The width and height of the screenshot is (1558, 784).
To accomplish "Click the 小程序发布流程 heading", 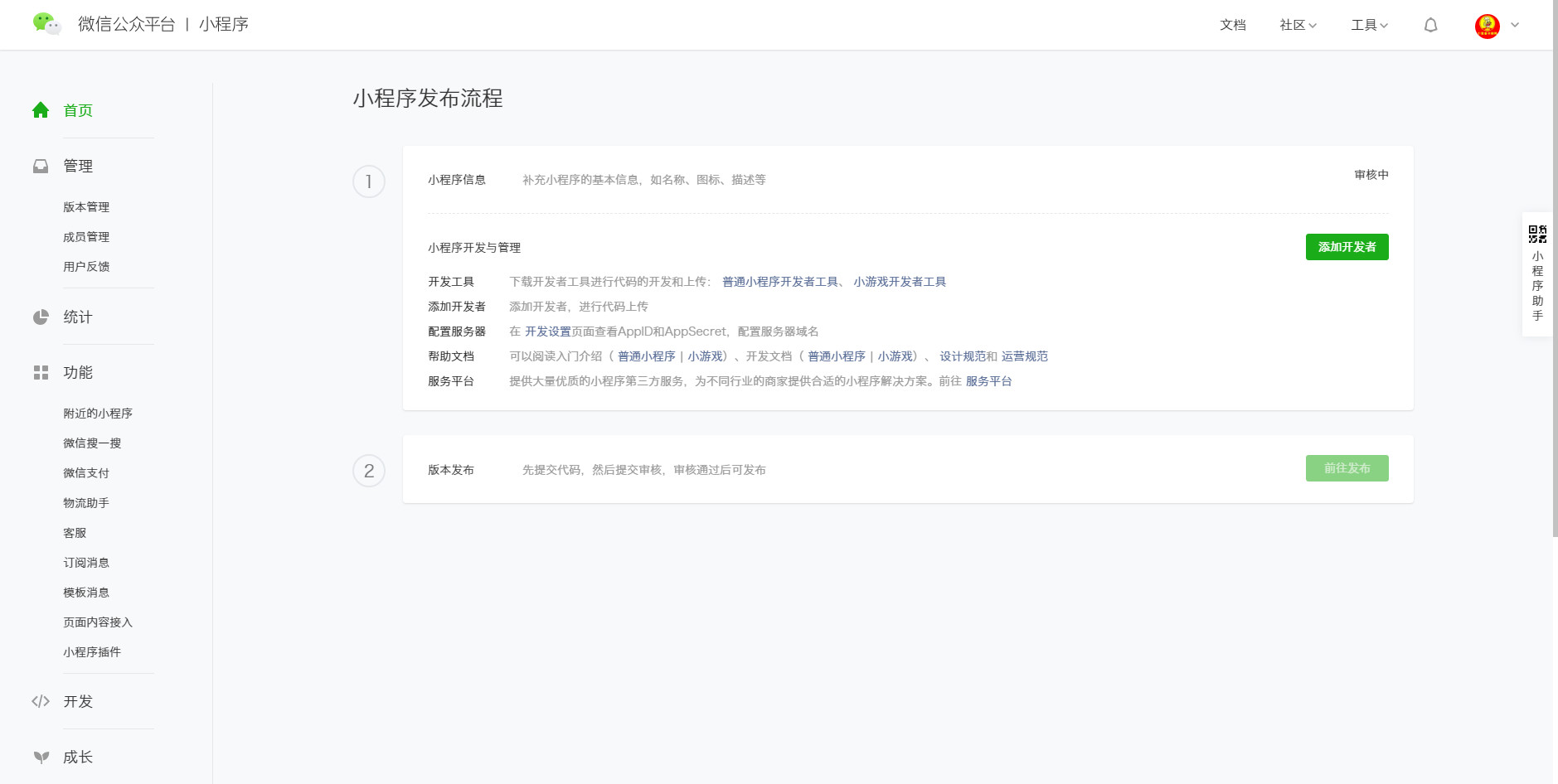I will (x=428, y=99).
